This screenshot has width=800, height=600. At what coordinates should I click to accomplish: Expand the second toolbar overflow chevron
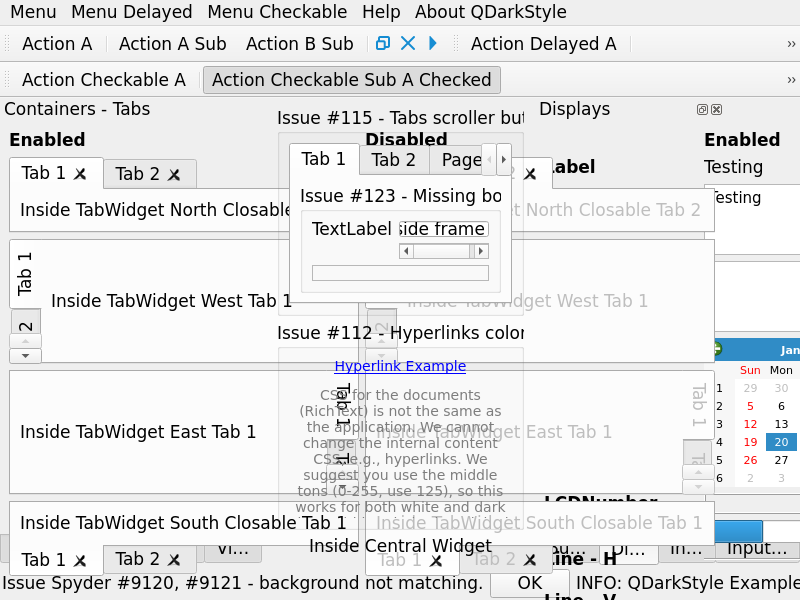pos(791,80)
